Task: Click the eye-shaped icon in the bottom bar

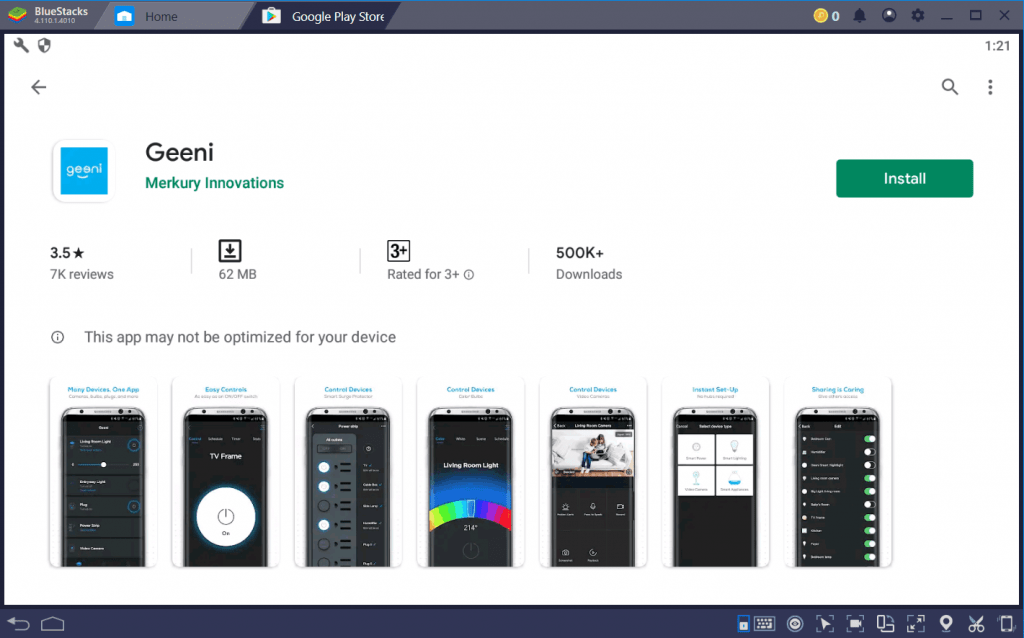Action: pos(795,624)
